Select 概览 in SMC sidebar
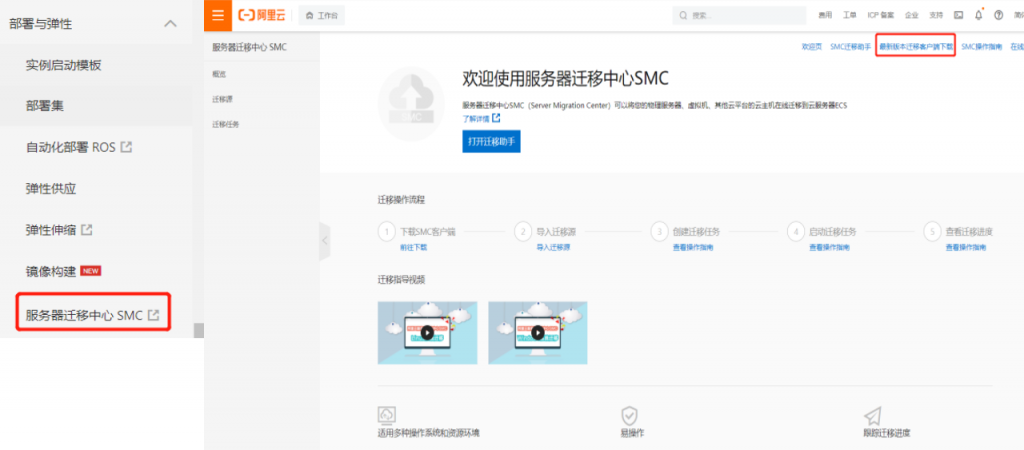 [219, 74]
